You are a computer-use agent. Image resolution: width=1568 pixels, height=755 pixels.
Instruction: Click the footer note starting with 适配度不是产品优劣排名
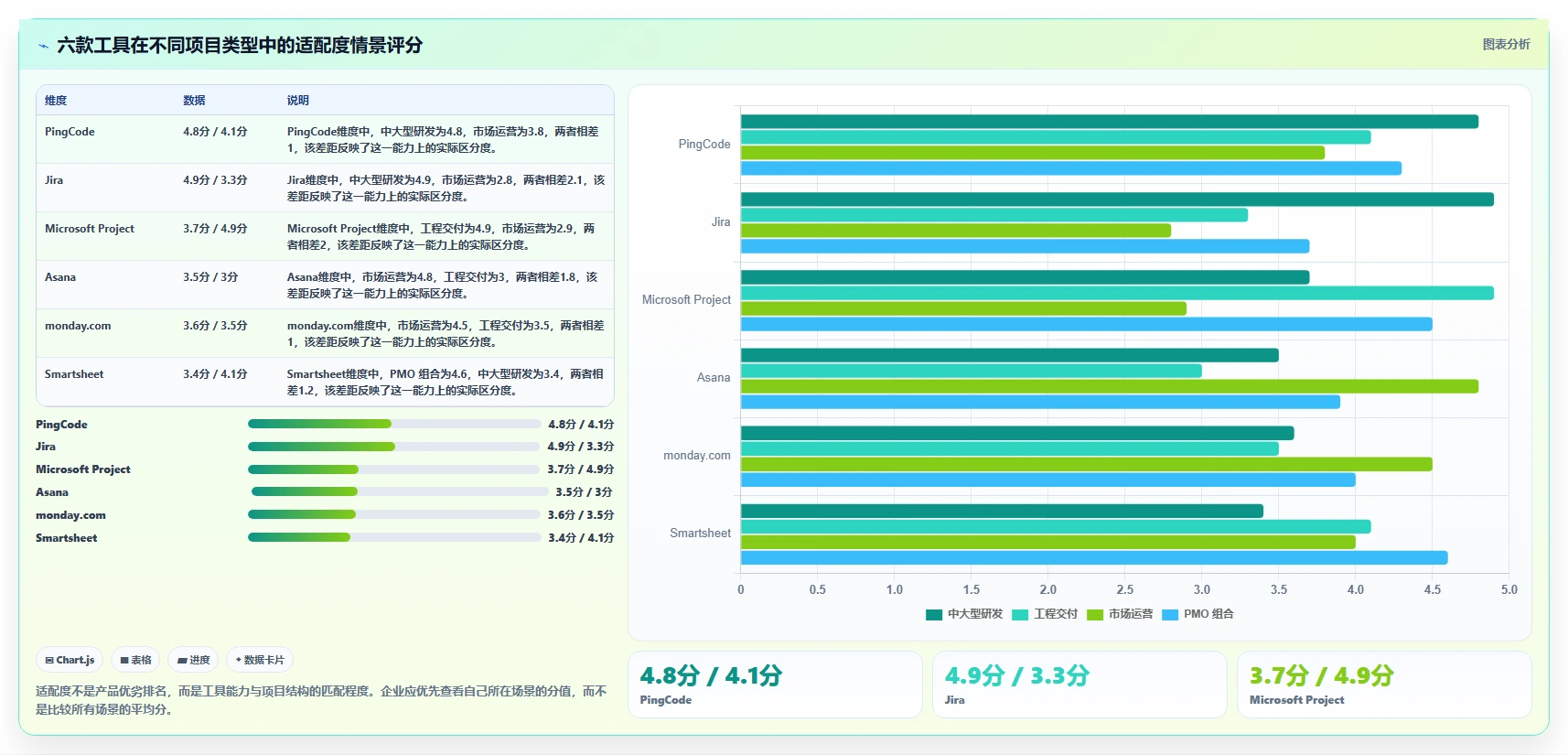pyautogui.click(x=321, y=700)
